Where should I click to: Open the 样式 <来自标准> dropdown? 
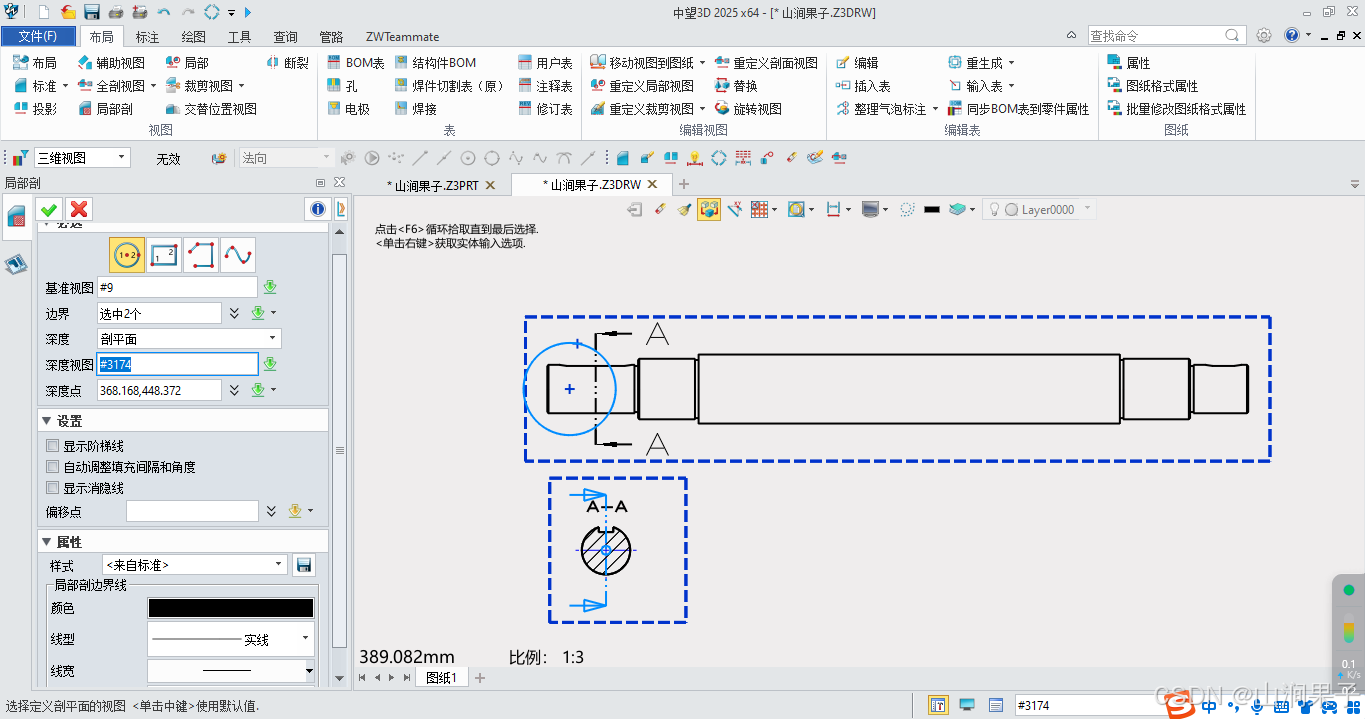coord(195,565)
